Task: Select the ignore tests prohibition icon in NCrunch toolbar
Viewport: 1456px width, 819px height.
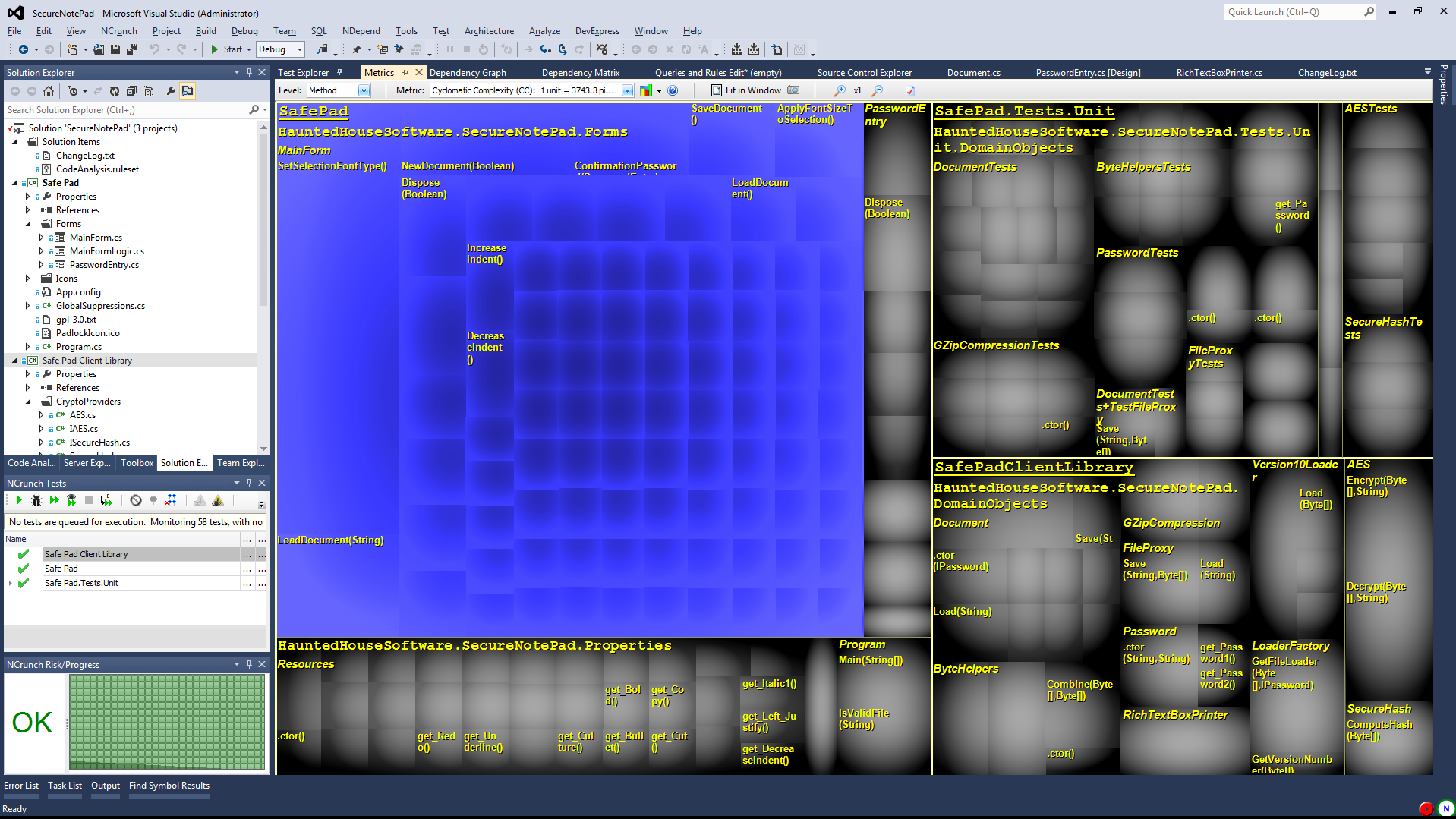Action: point(137,501)
